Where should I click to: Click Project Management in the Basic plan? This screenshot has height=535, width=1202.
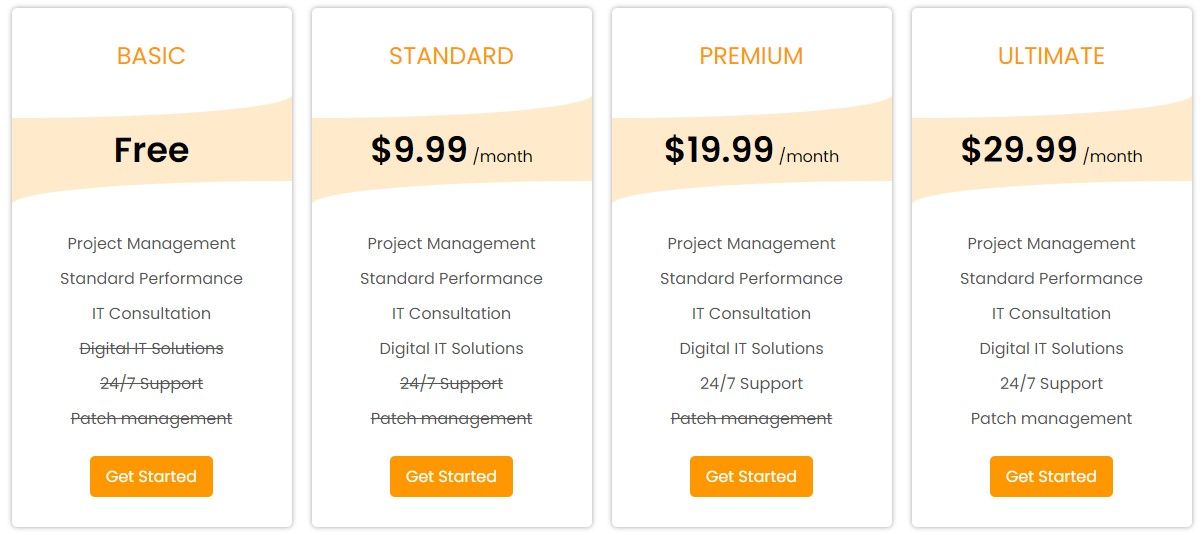click(x=151, y=243)
